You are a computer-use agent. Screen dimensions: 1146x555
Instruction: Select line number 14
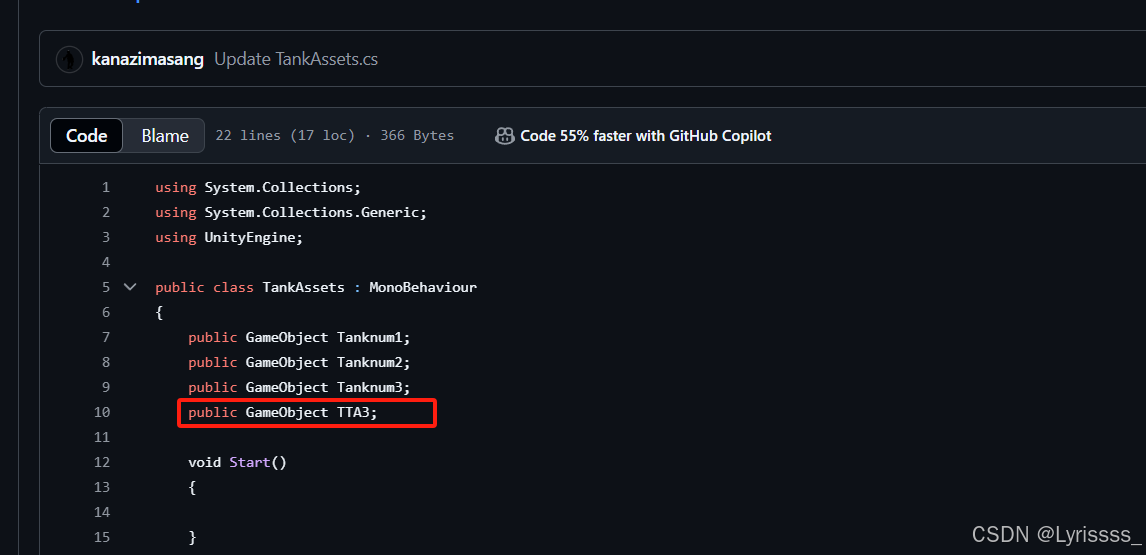102,512
